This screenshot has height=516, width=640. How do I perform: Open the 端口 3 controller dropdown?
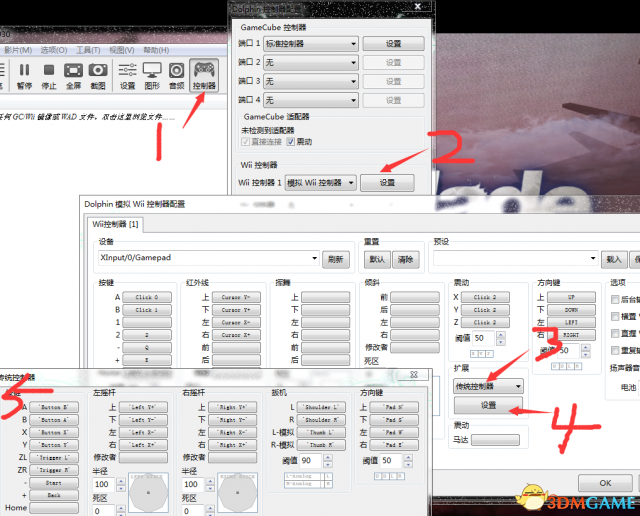click(311, 81)
